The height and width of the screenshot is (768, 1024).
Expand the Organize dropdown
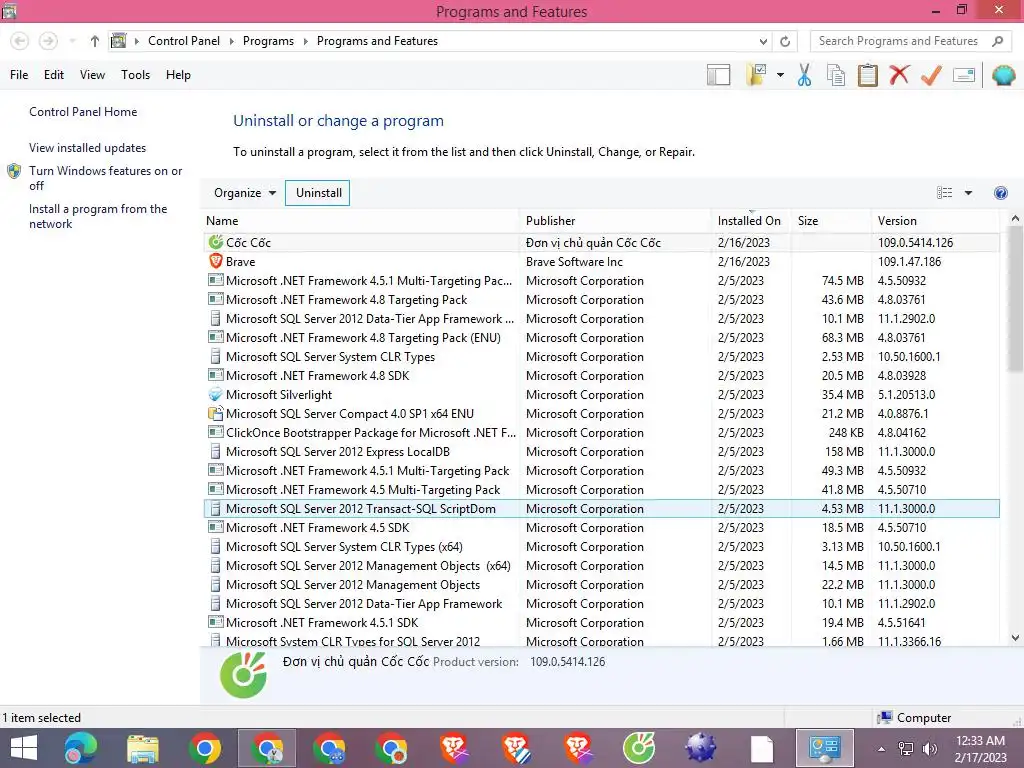coord(244,193)
